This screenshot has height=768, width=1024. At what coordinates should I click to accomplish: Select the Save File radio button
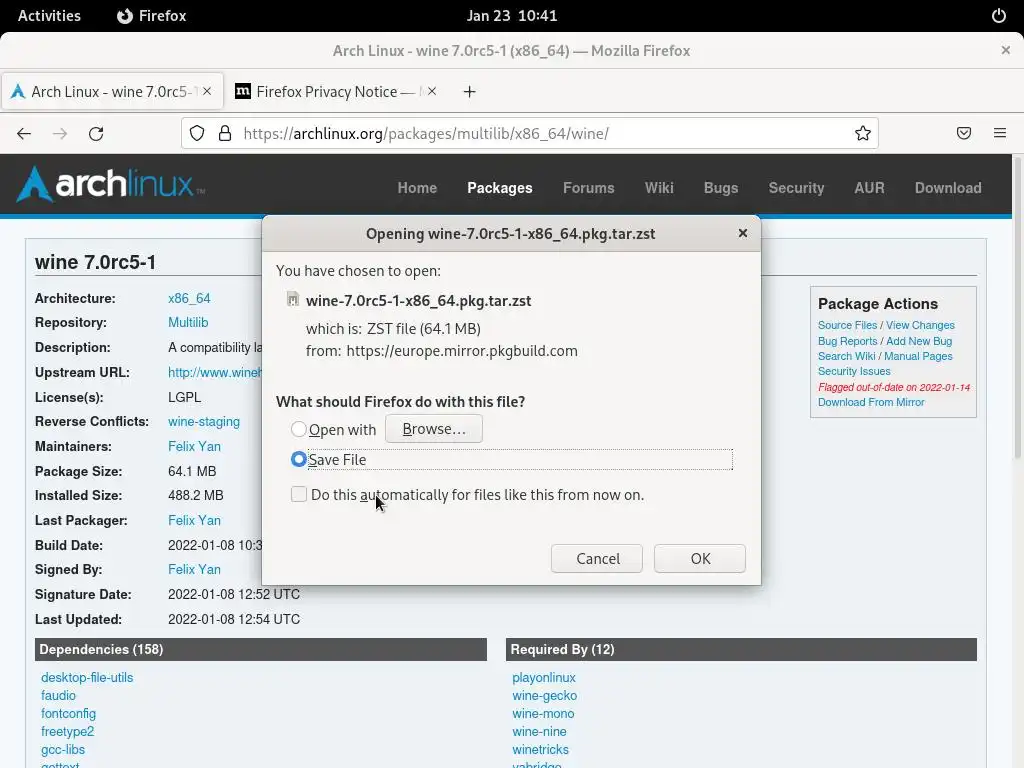(x=298, y=459)
